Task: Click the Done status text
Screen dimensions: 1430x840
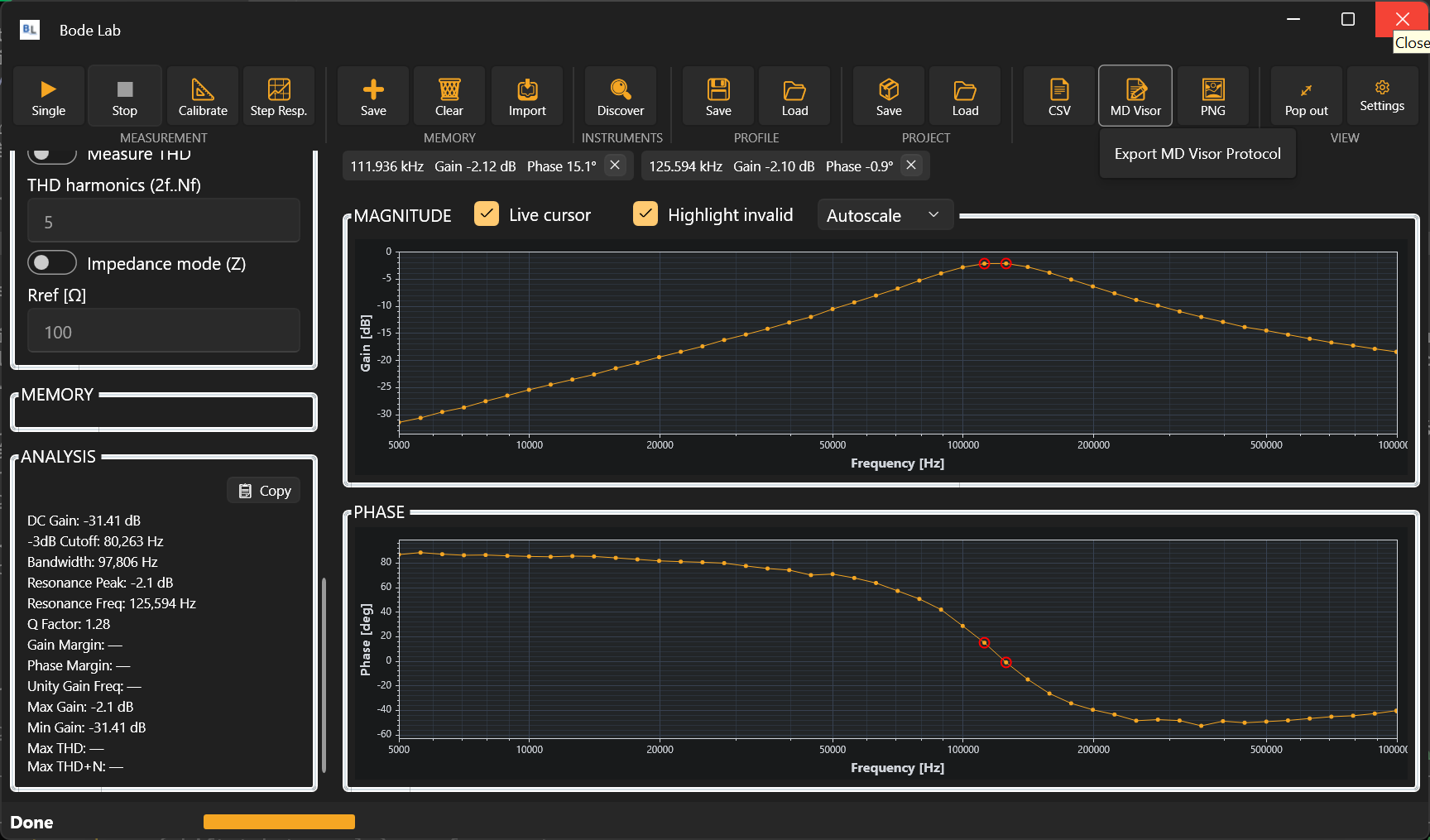Action: pos(31,823)
